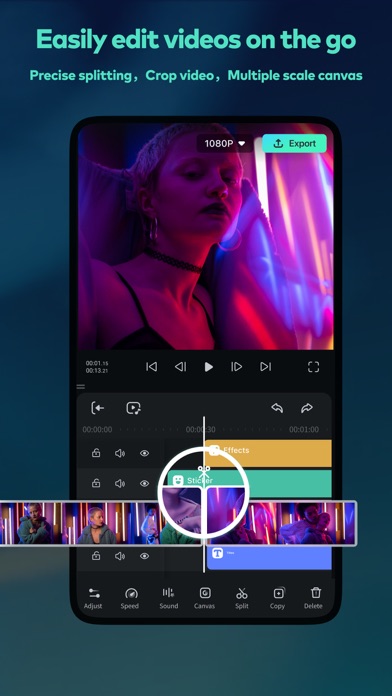This screenshot has height=696, width=392.
Task: Toggle visibility of the Effects track
Action: [x=145, y=453]
